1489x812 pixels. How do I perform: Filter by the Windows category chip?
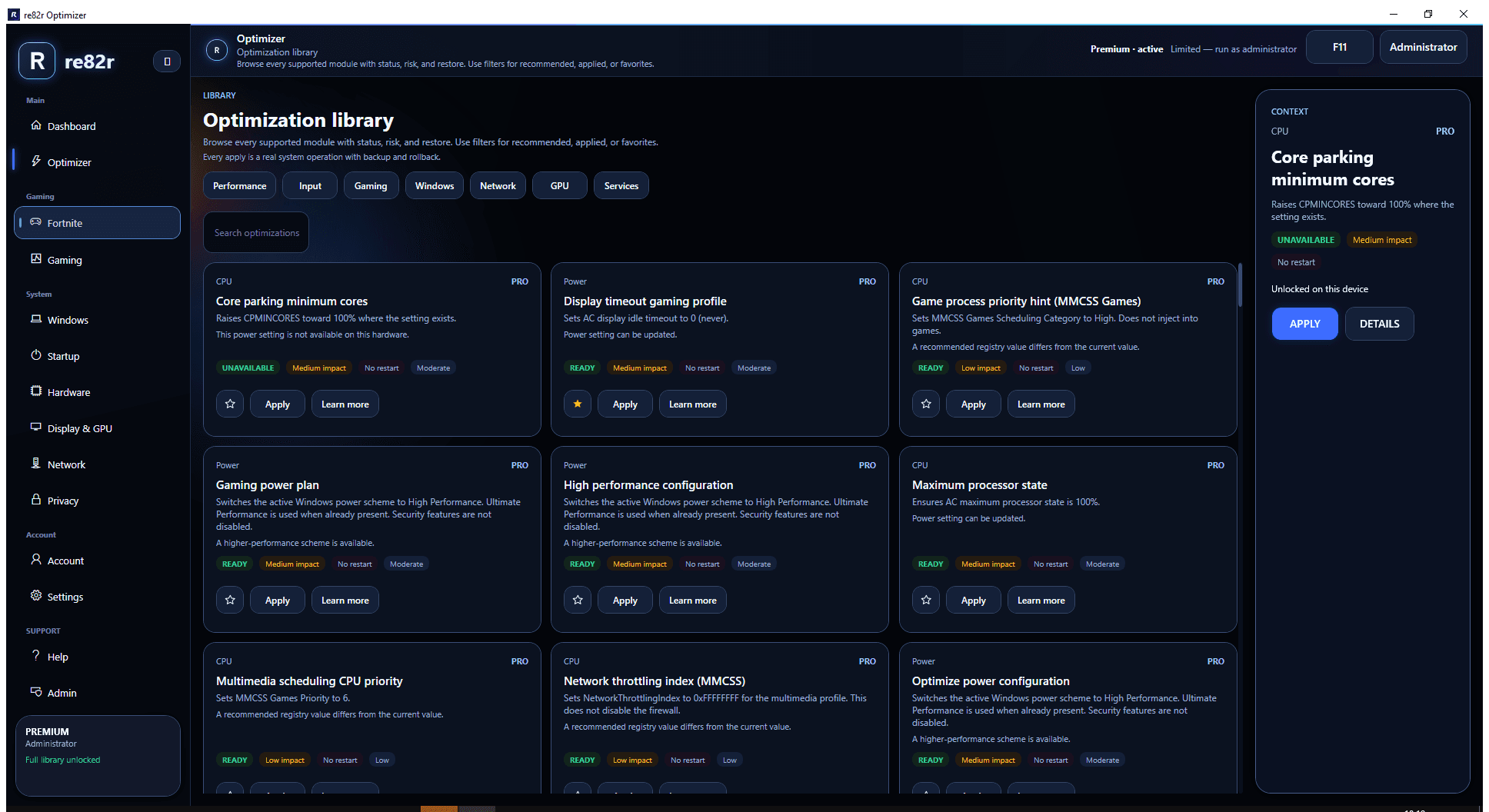[435, 186]
